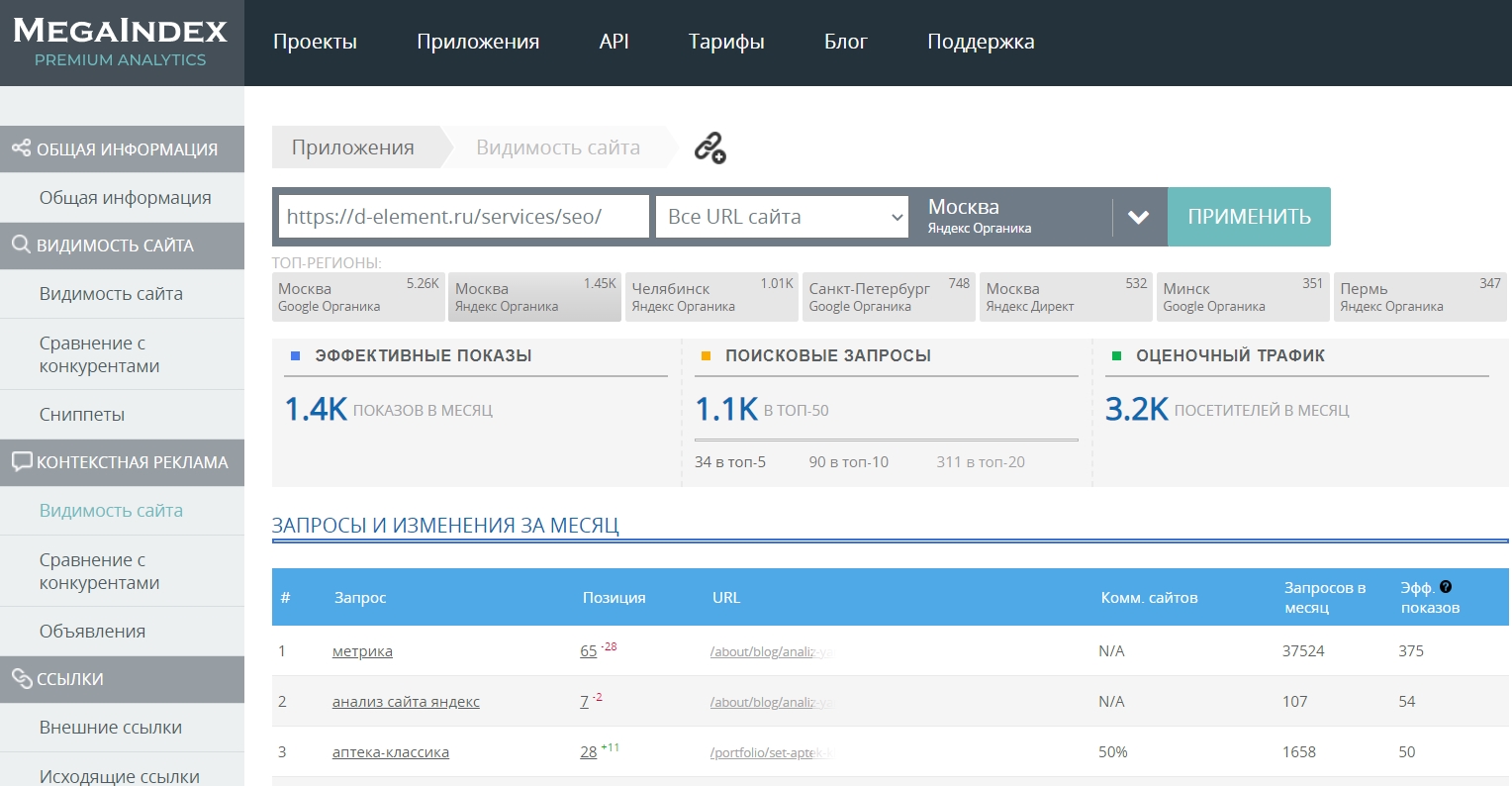Click the 34 в топ-5 statistic
Image resolution: width=1512 pixels, height=786 pixels.
pos(730,461)
